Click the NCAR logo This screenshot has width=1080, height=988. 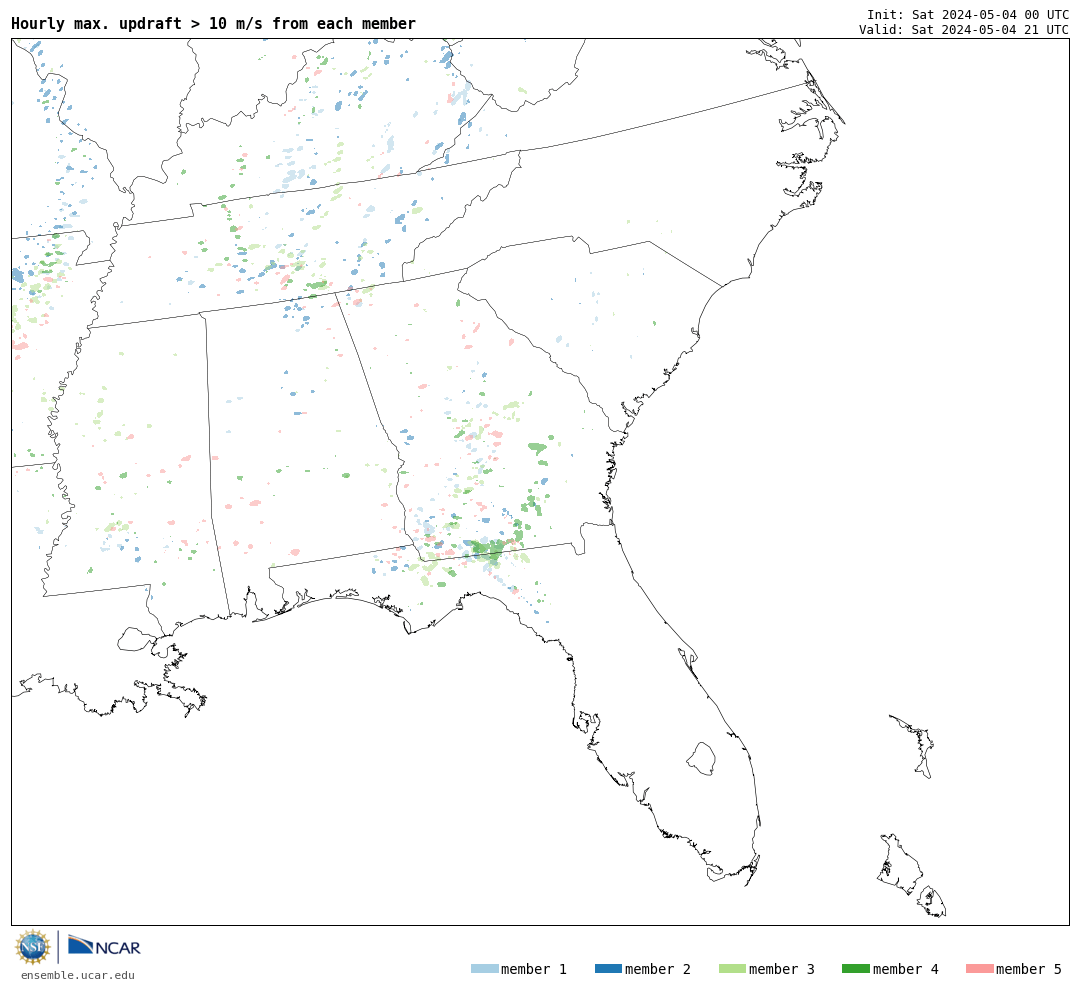coord(104,945)
